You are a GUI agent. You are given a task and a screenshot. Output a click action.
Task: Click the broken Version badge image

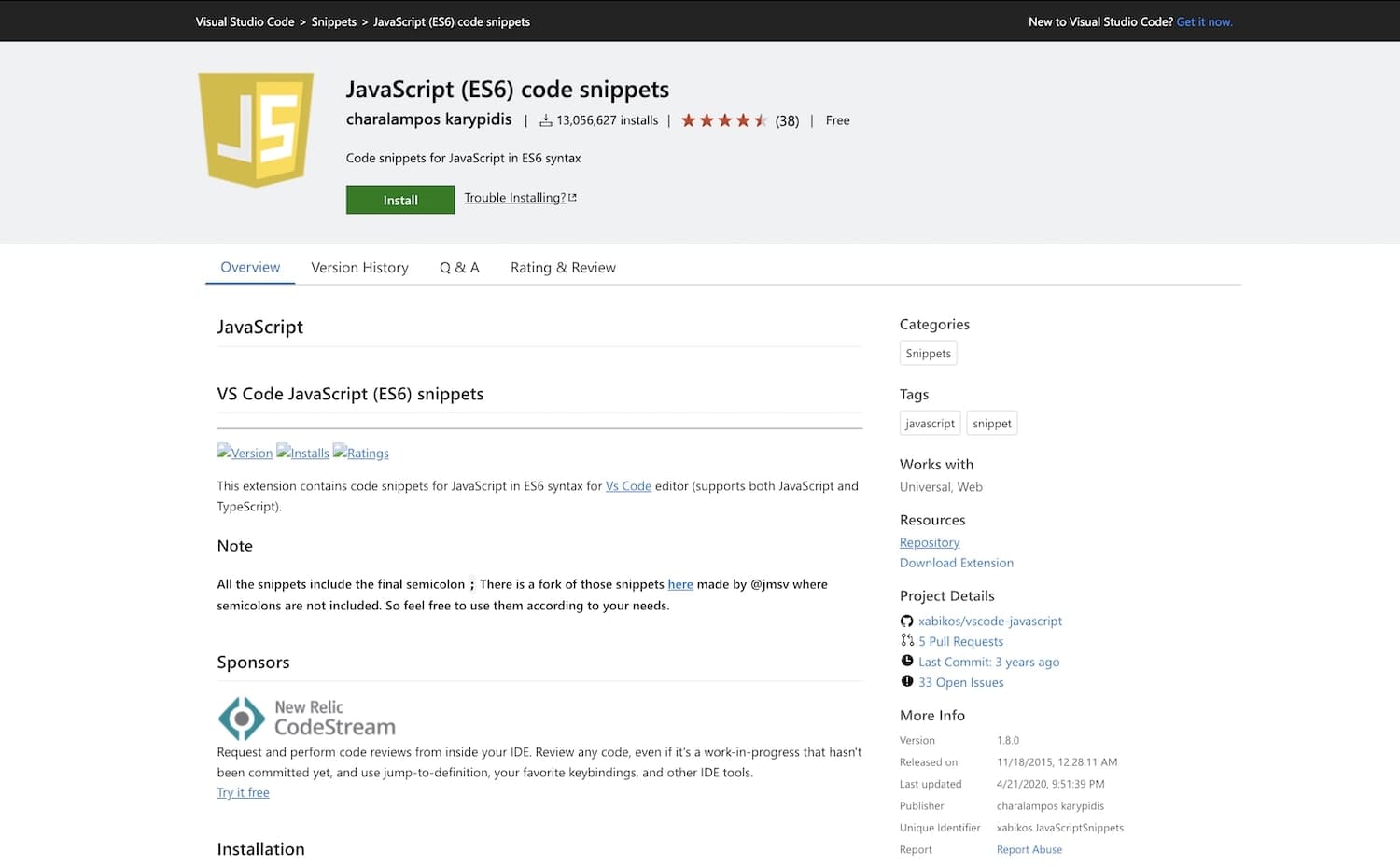245,453
